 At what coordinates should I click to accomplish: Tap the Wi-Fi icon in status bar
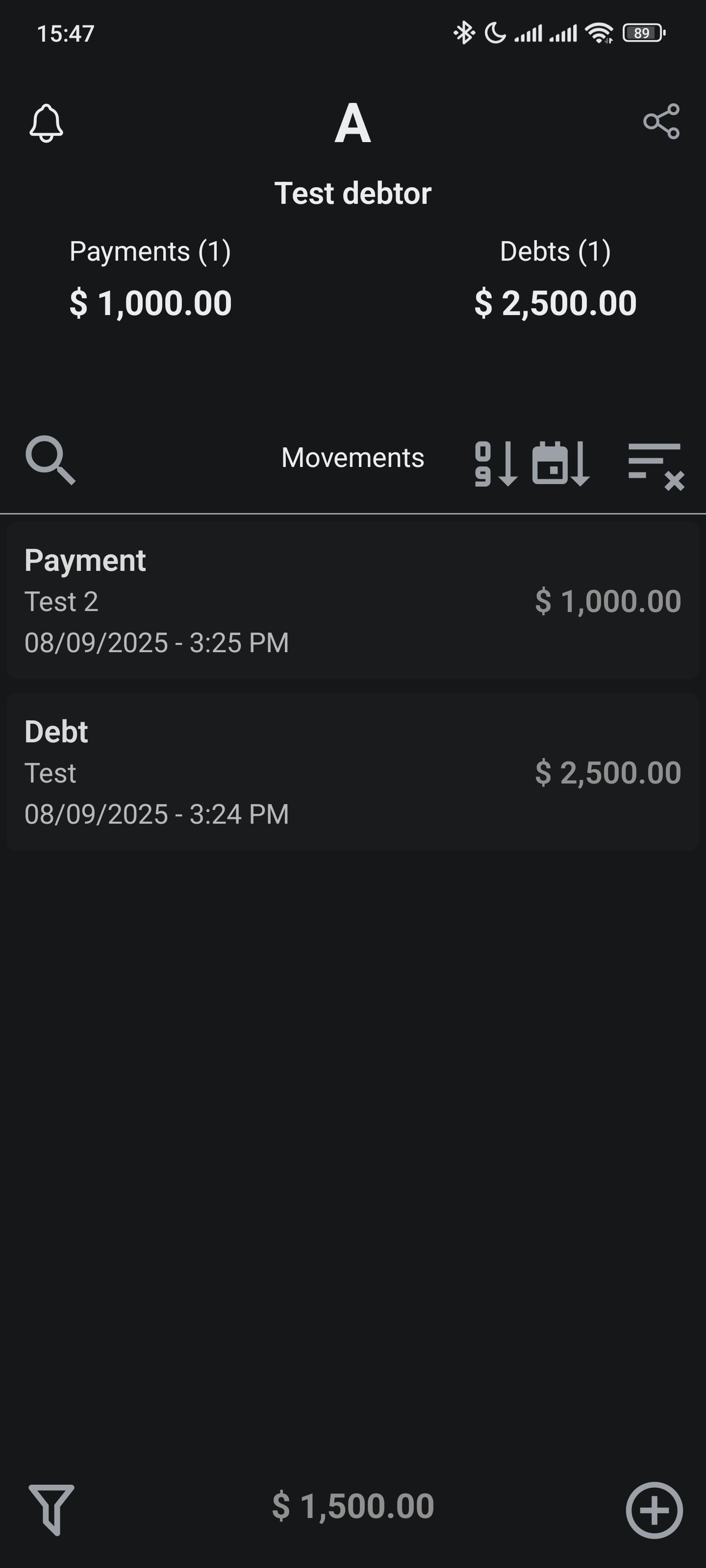click(599, 33)
